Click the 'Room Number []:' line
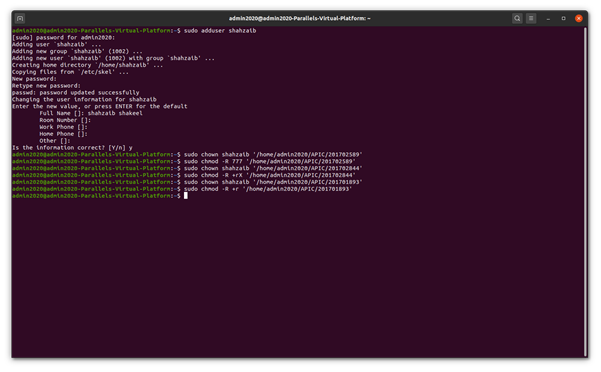 coord(65,120)
